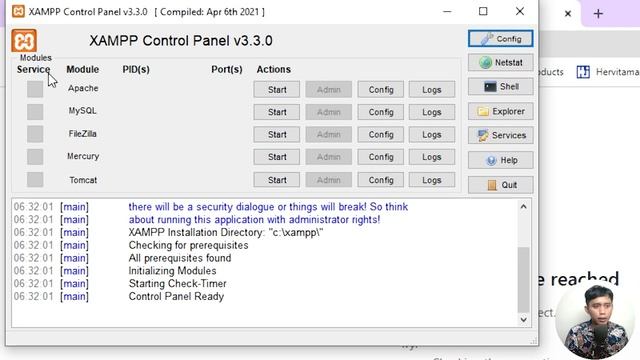Click the large orange XAMPP logo
640x360 pixels.
coord(24,40)
